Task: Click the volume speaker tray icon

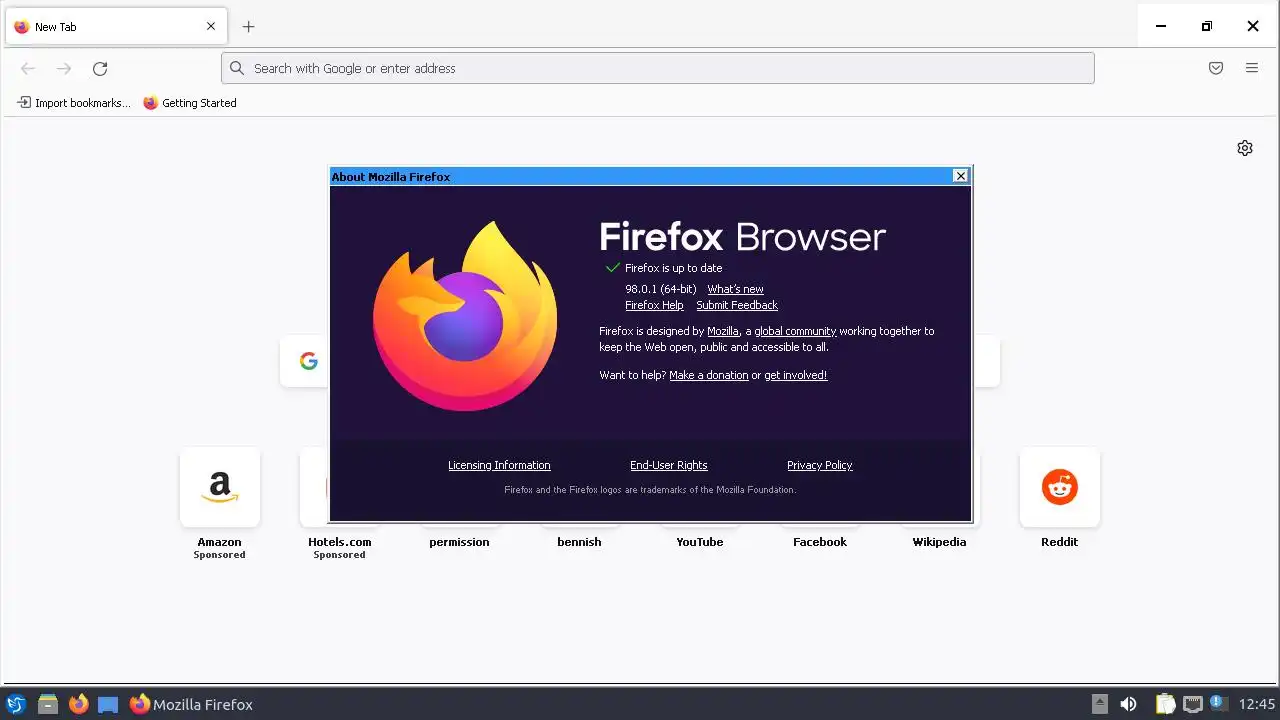Action: [1128, 704]
